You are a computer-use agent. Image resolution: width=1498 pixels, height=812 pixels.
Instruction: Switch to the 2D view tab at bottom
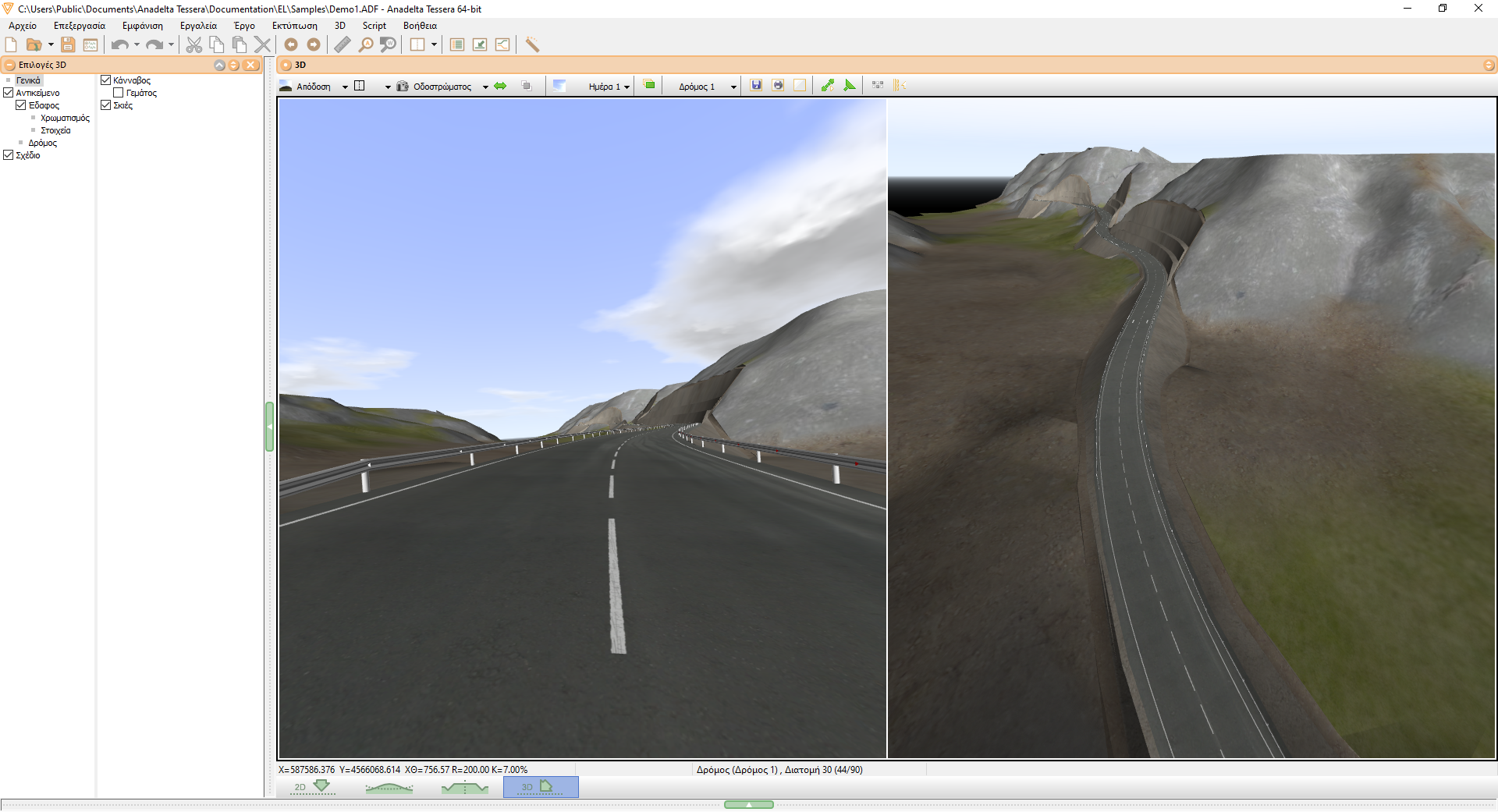click(x=312, y=787)
